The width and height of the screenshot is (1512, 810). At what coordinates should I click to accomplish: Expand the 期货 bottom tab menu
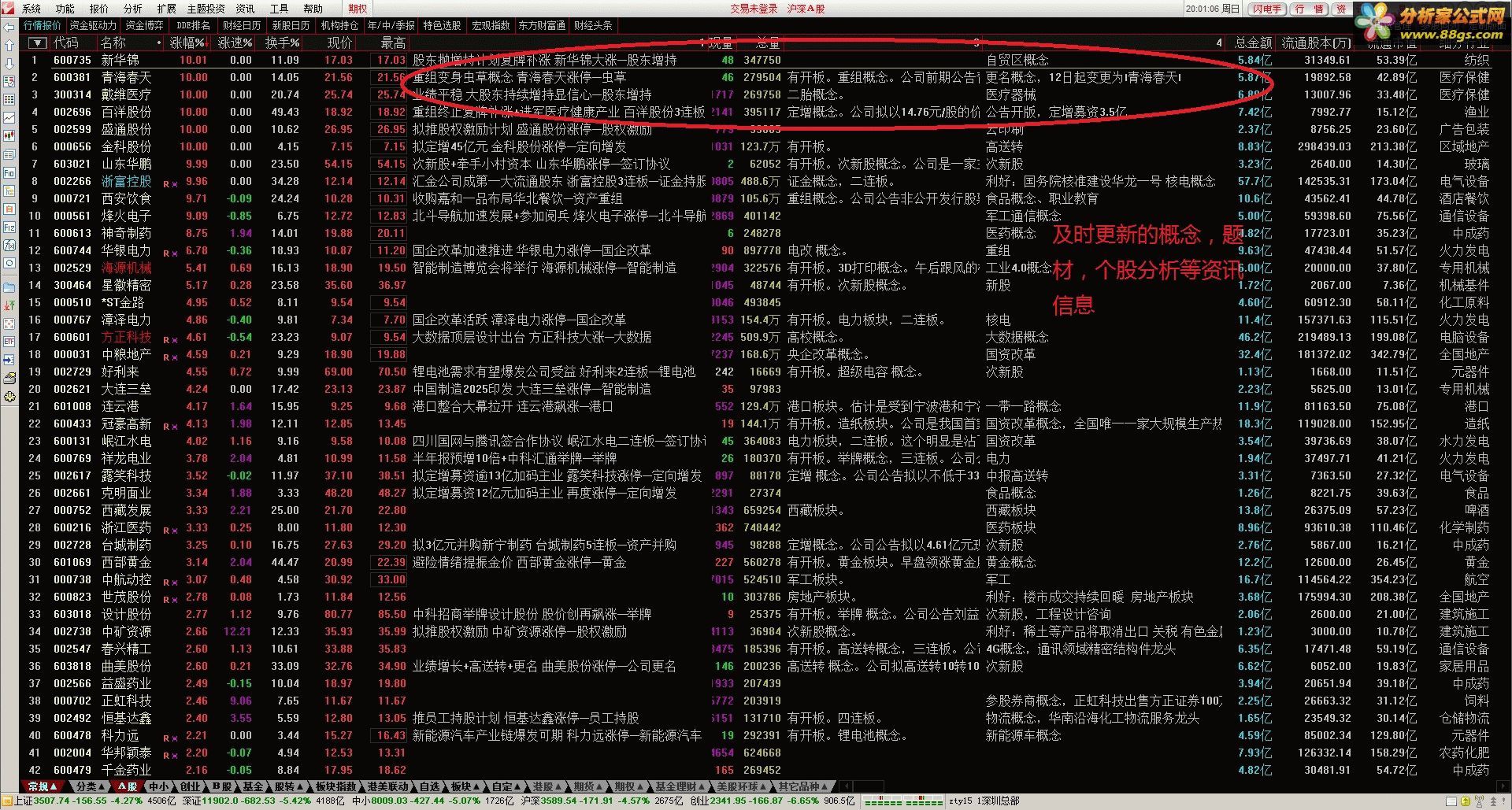point(587,786)
